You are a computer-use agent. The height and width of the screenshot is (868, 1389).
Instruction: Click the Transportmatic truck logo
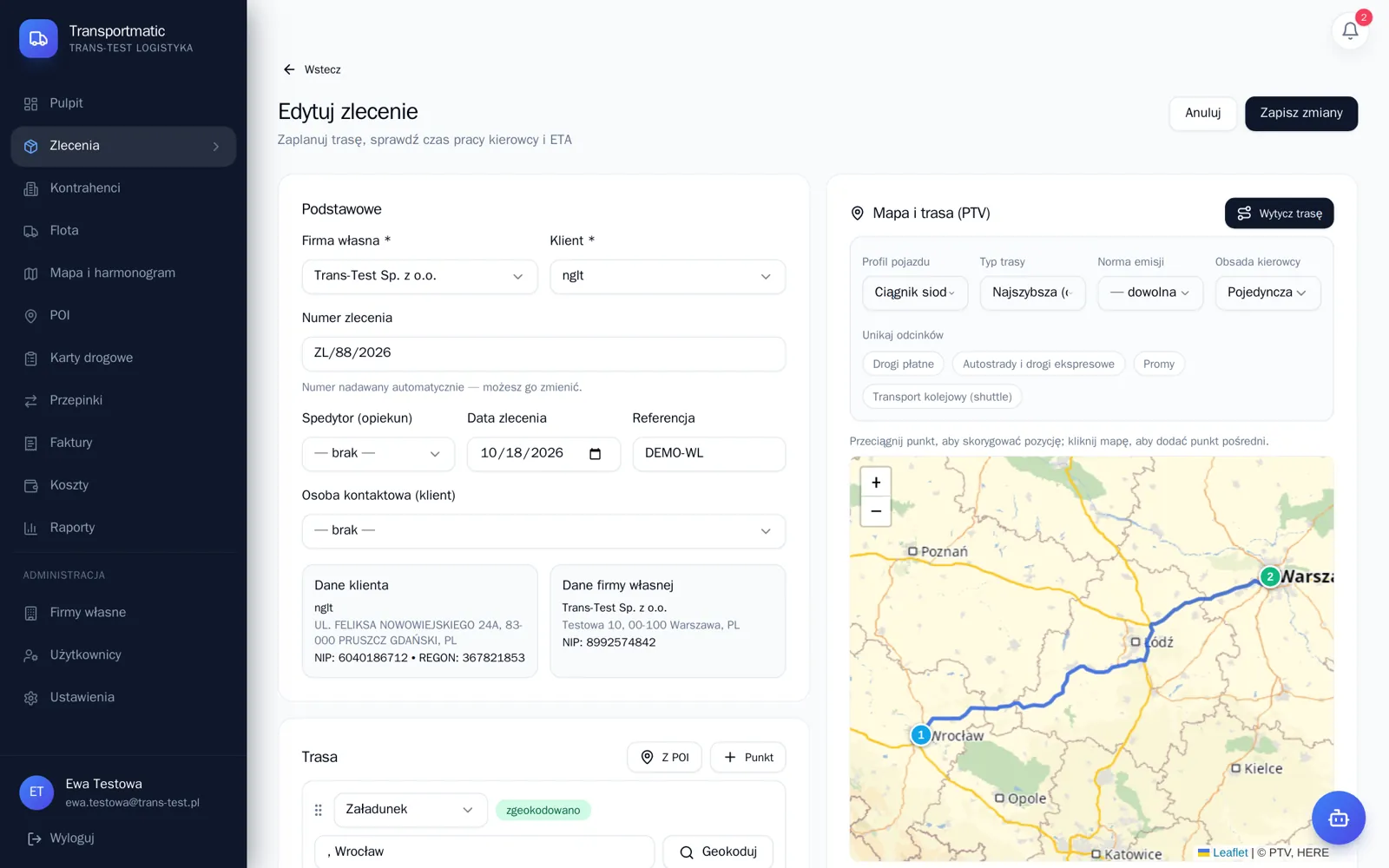point(38,38)
